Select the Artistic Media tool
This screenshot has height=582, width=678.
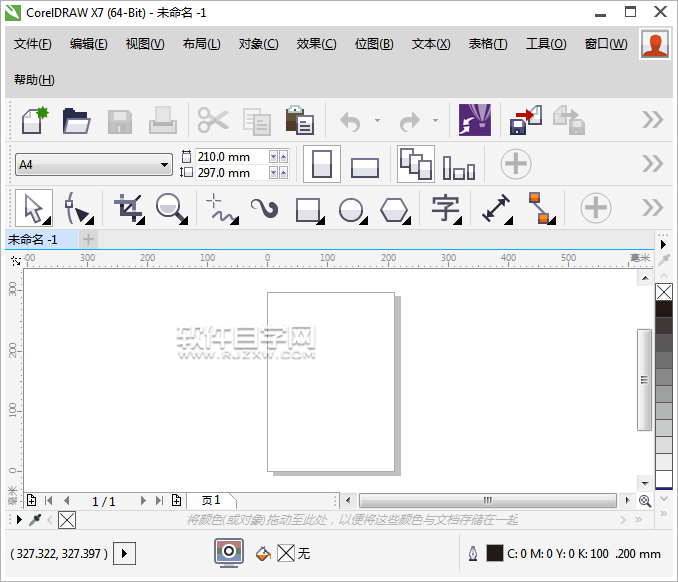coord(265,208)
